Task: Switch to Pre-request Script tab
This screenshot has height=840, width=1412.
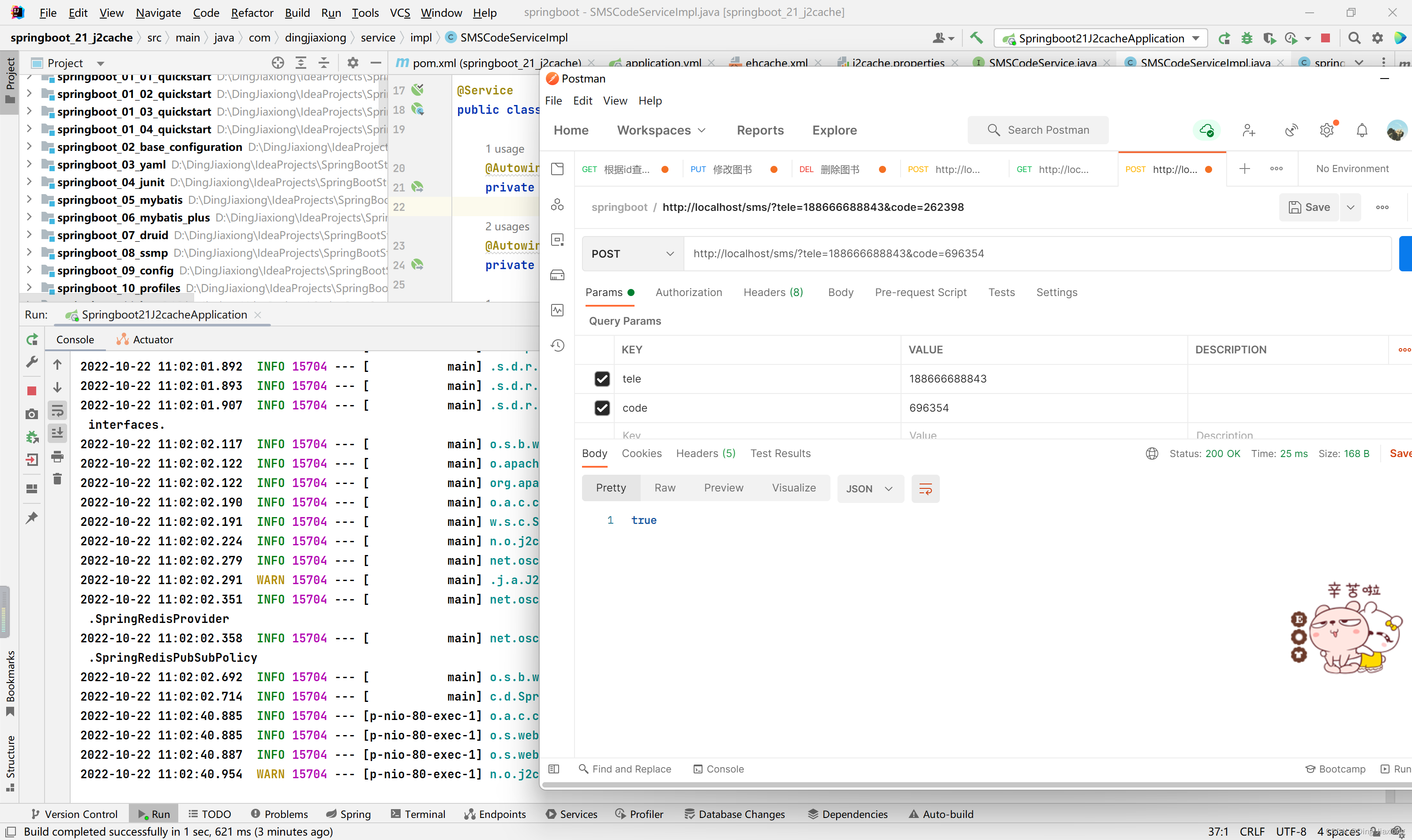Action: pyautogui.click(x=920, y=292)
